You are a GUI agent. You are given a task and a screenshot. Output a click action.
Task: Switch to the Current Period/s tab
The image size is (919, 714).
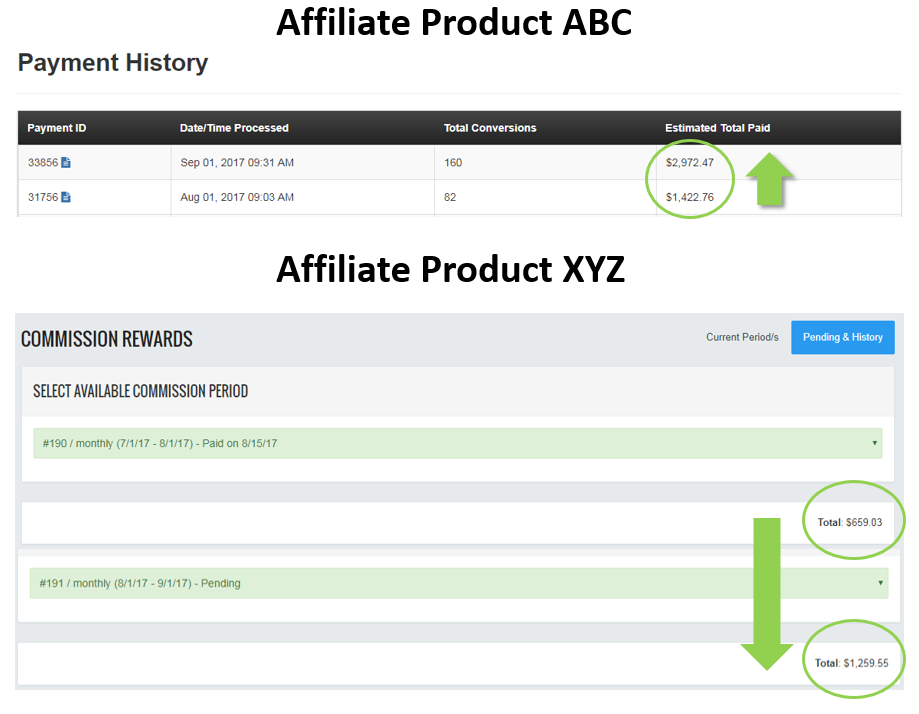(x=742, y=337)
